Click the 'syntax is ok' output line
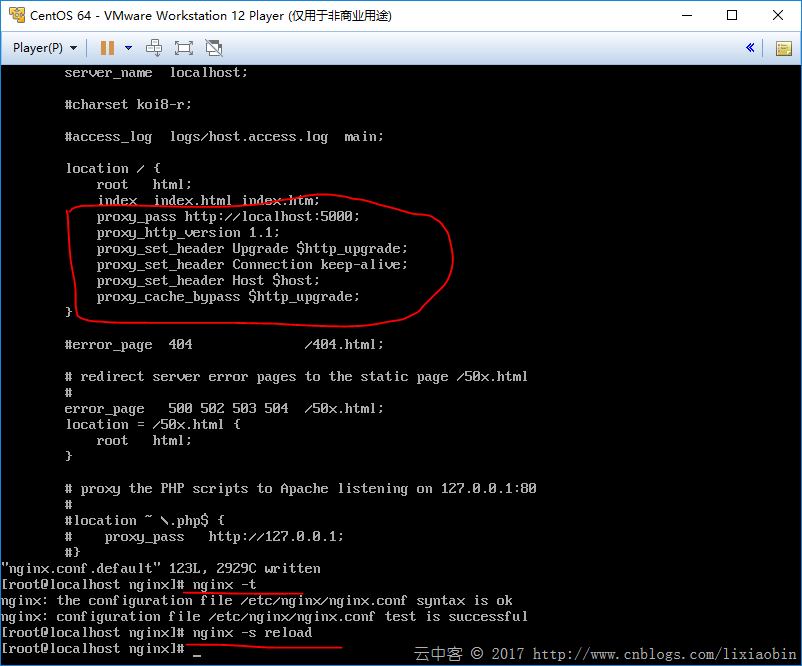Image resolution: width=802 pixels, height=666 pixels. pos(256,601)
